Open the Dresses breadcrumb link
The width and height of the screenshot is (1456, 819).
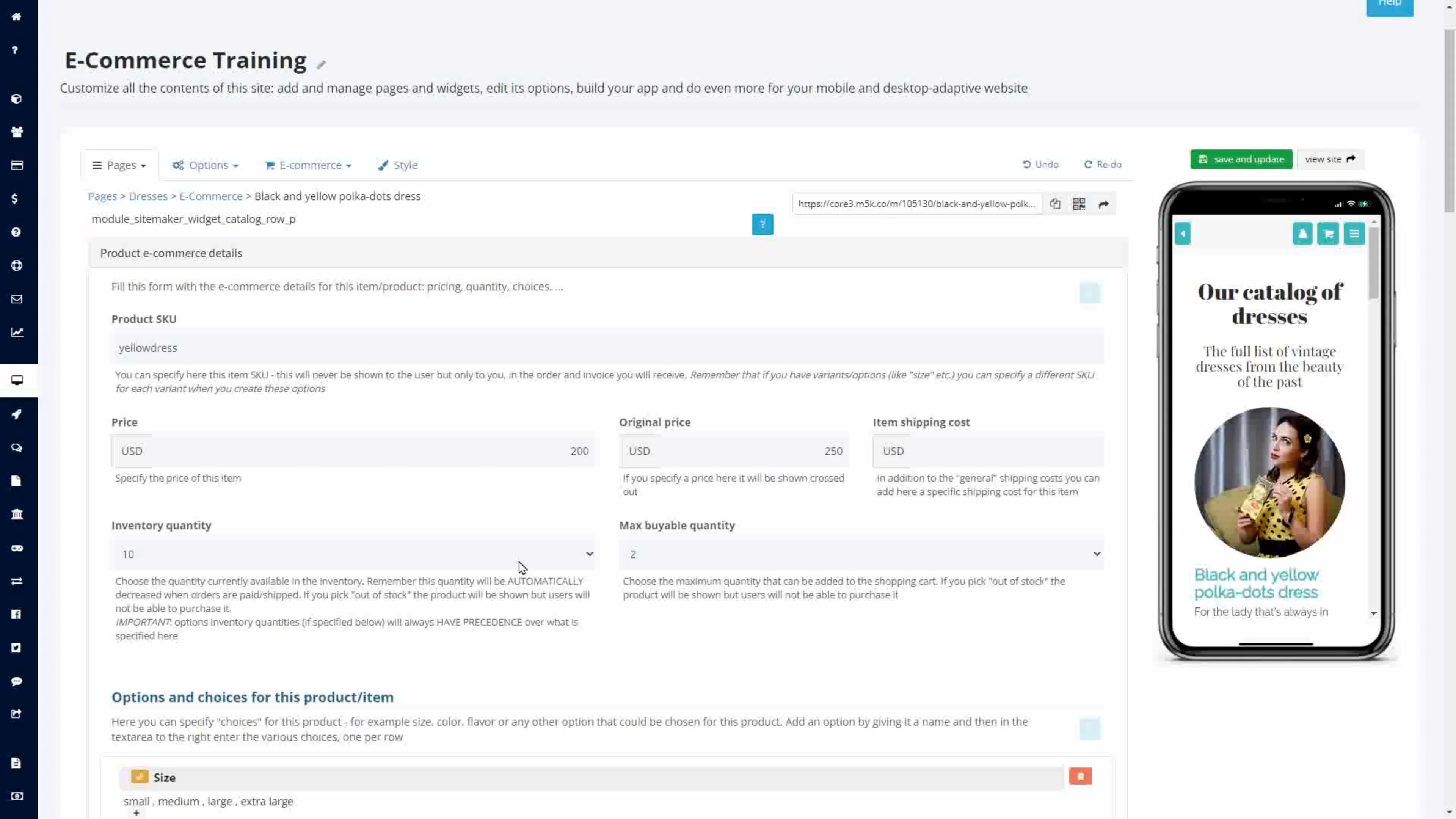[x=148, y=196]
